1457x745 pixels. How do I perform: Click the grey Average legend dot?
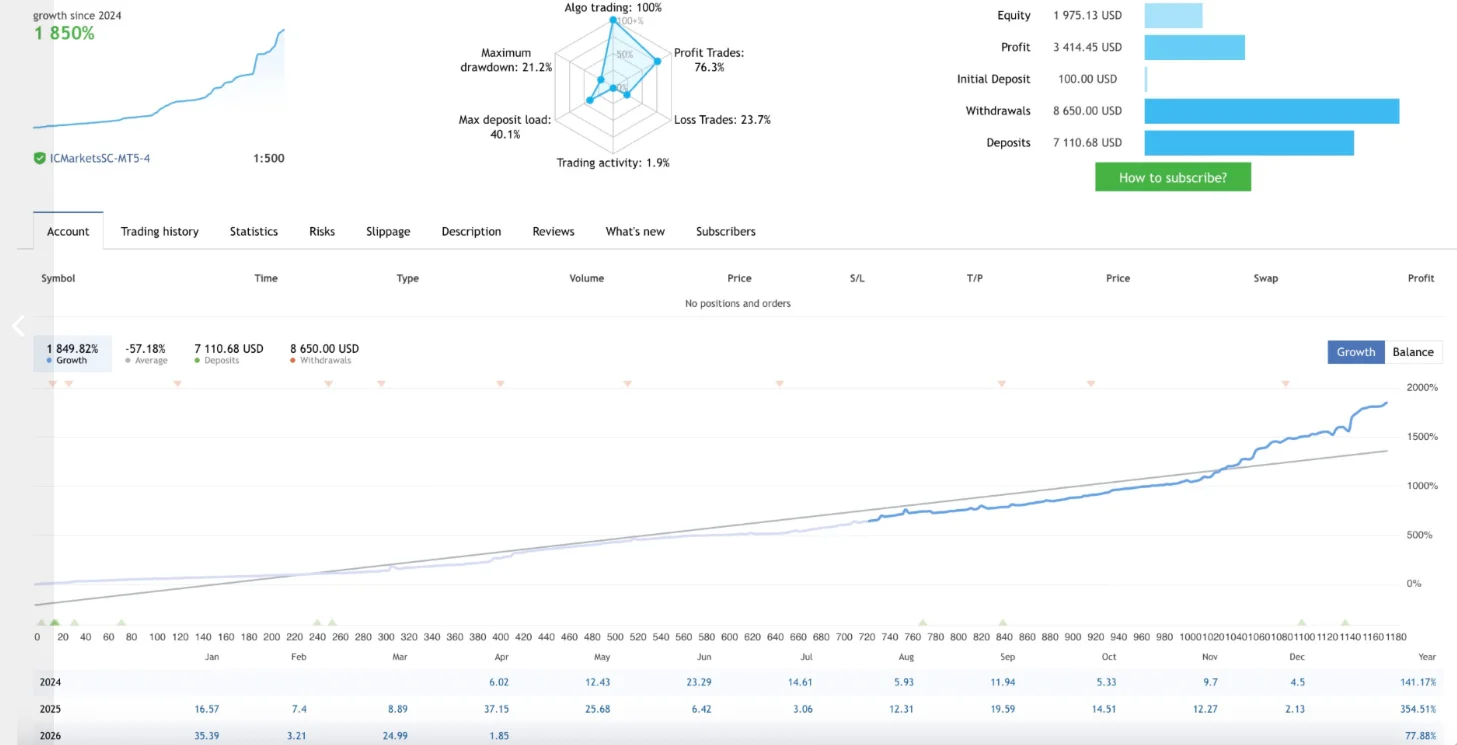pos(128,360)
